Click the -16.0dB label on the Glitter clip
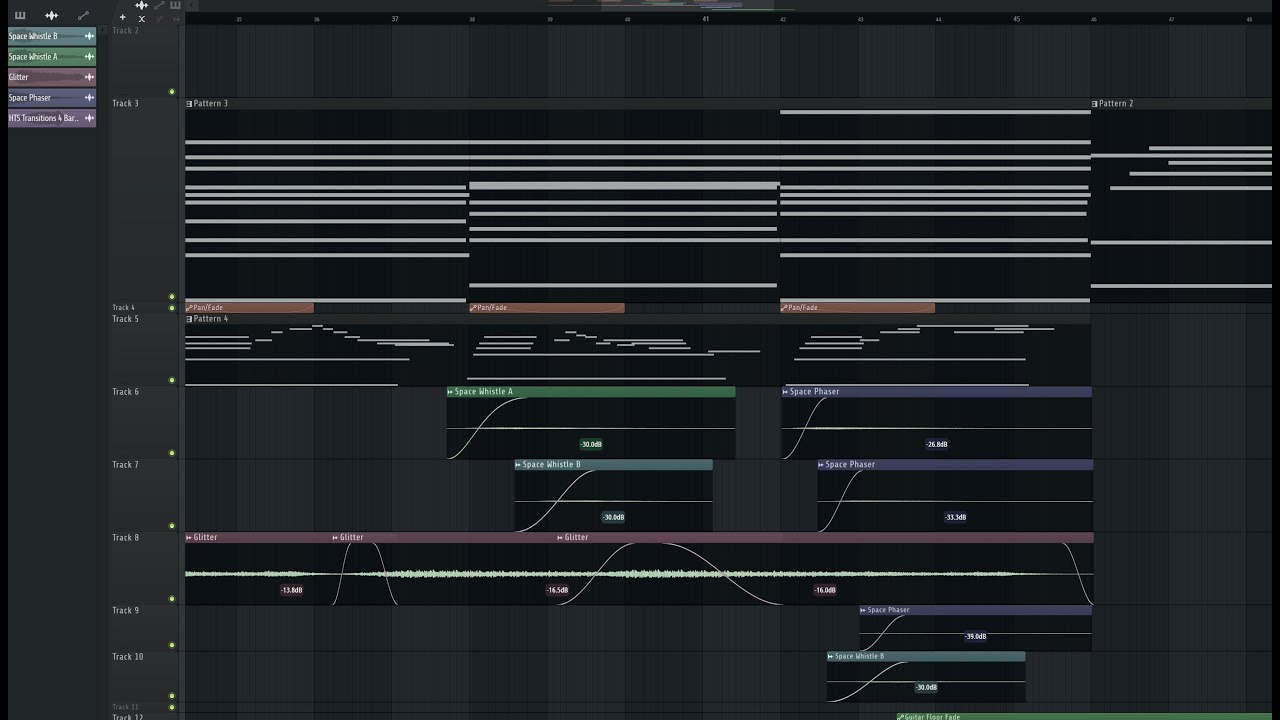 point(825,590)
